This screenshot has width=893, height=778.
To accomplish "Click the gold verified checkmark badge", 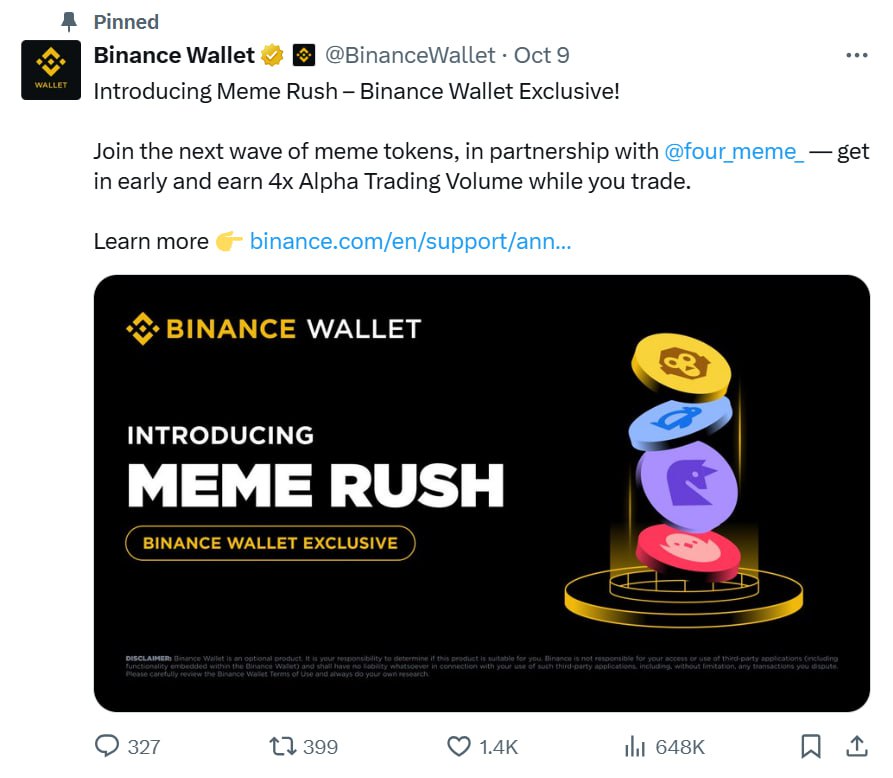I will [271, 55].
